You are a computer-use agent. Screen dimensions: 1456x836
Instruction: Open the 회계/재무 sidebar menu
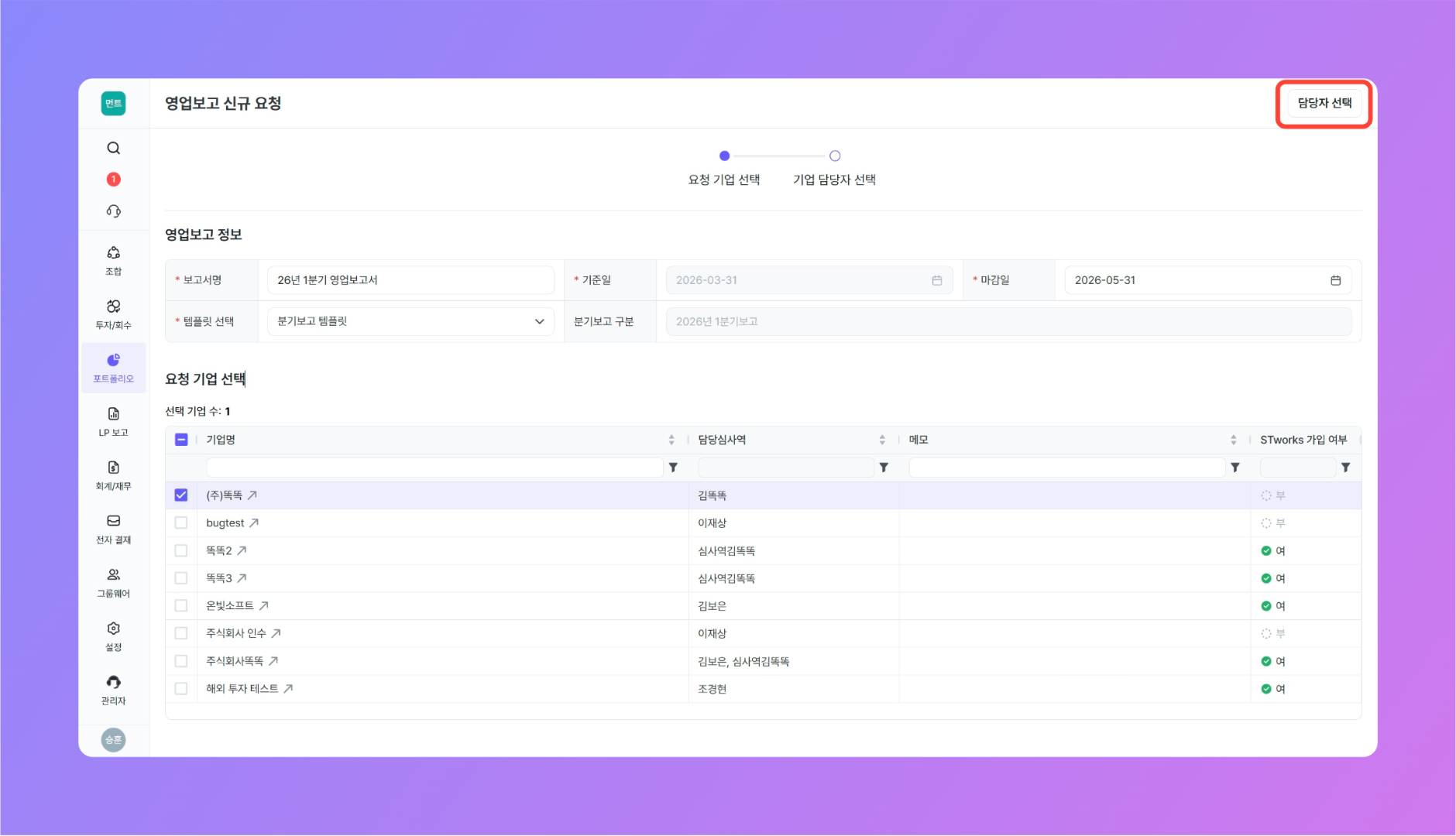pos(113,475)
